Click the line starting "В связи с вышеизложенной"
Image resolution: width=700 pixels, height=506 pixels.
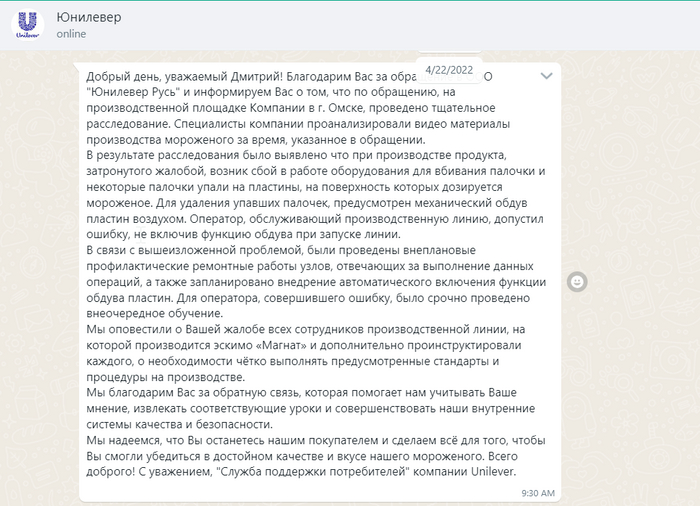[x=281, y=250]
